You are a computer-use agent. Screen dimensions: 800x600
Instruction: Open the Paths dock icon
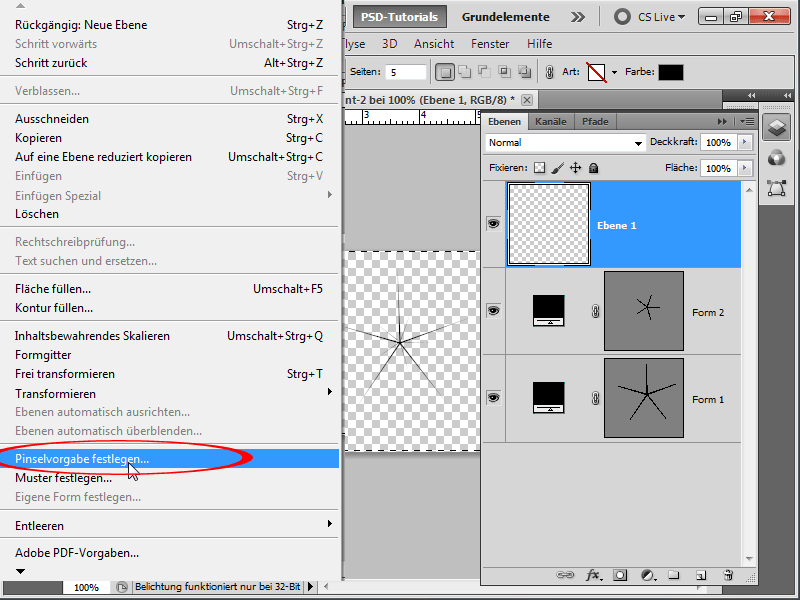click(777, 188)
